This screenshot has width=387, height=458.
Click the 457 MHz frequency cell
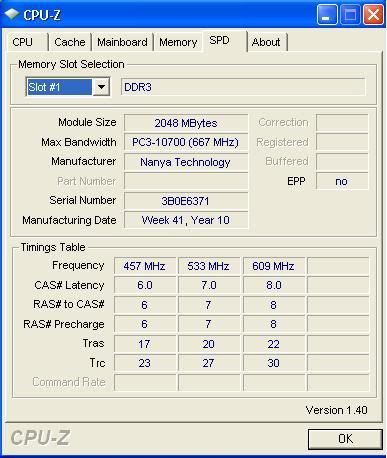click(145, 266)
